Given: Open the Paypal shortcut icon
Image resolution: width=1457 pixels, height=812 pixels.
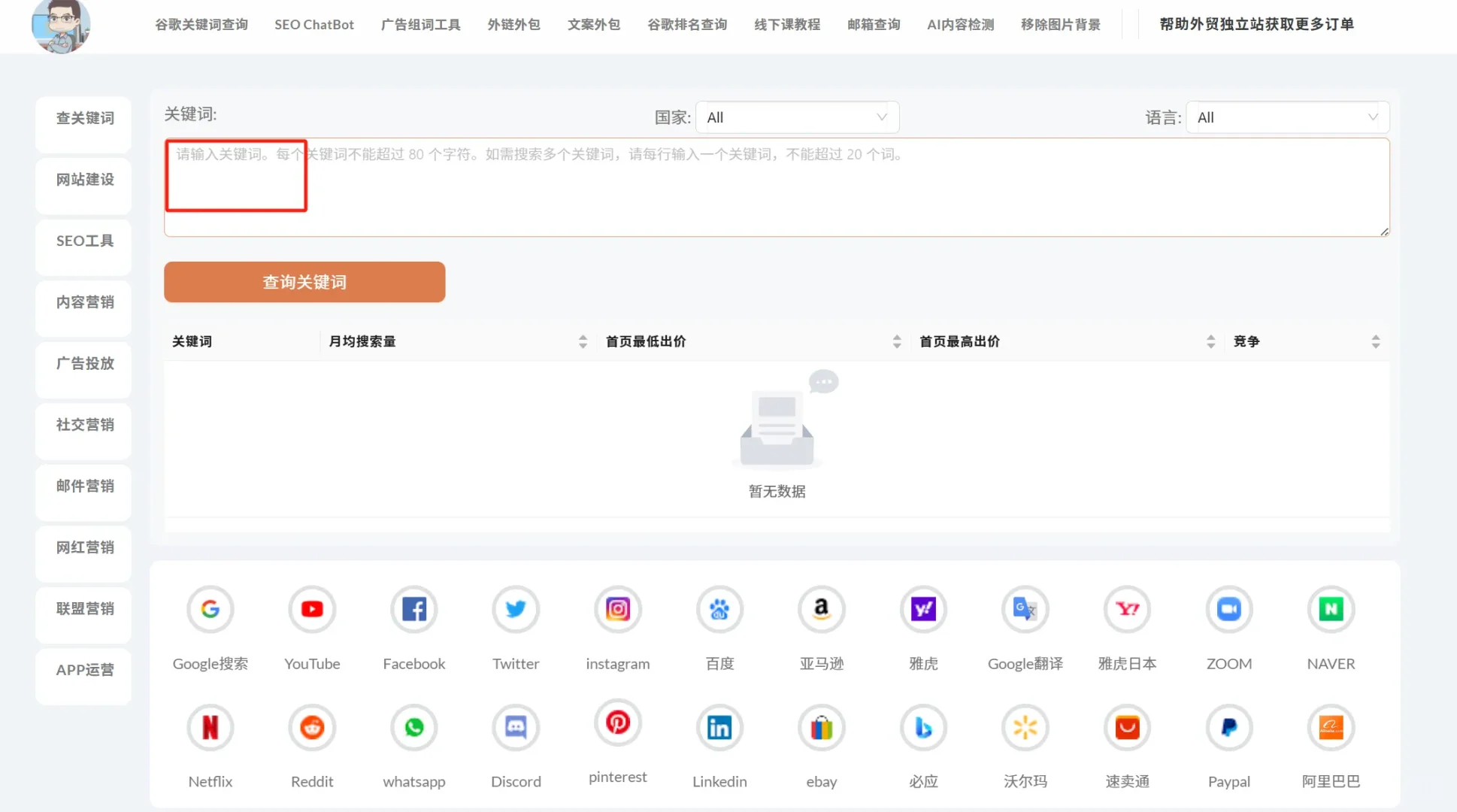Looking at the screenshot, I should click(x=1229, y=727).
